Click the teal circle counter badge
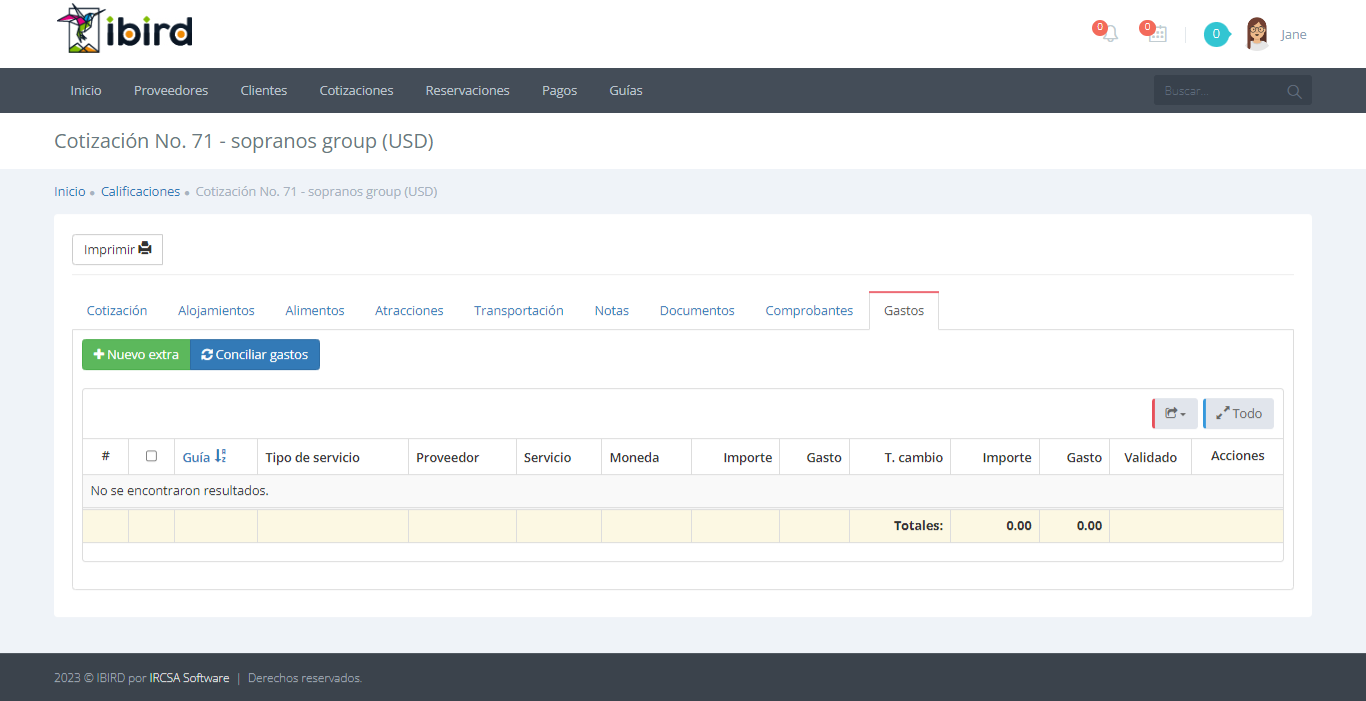Screen dimensions: 1366x701 click(1216, 34)
